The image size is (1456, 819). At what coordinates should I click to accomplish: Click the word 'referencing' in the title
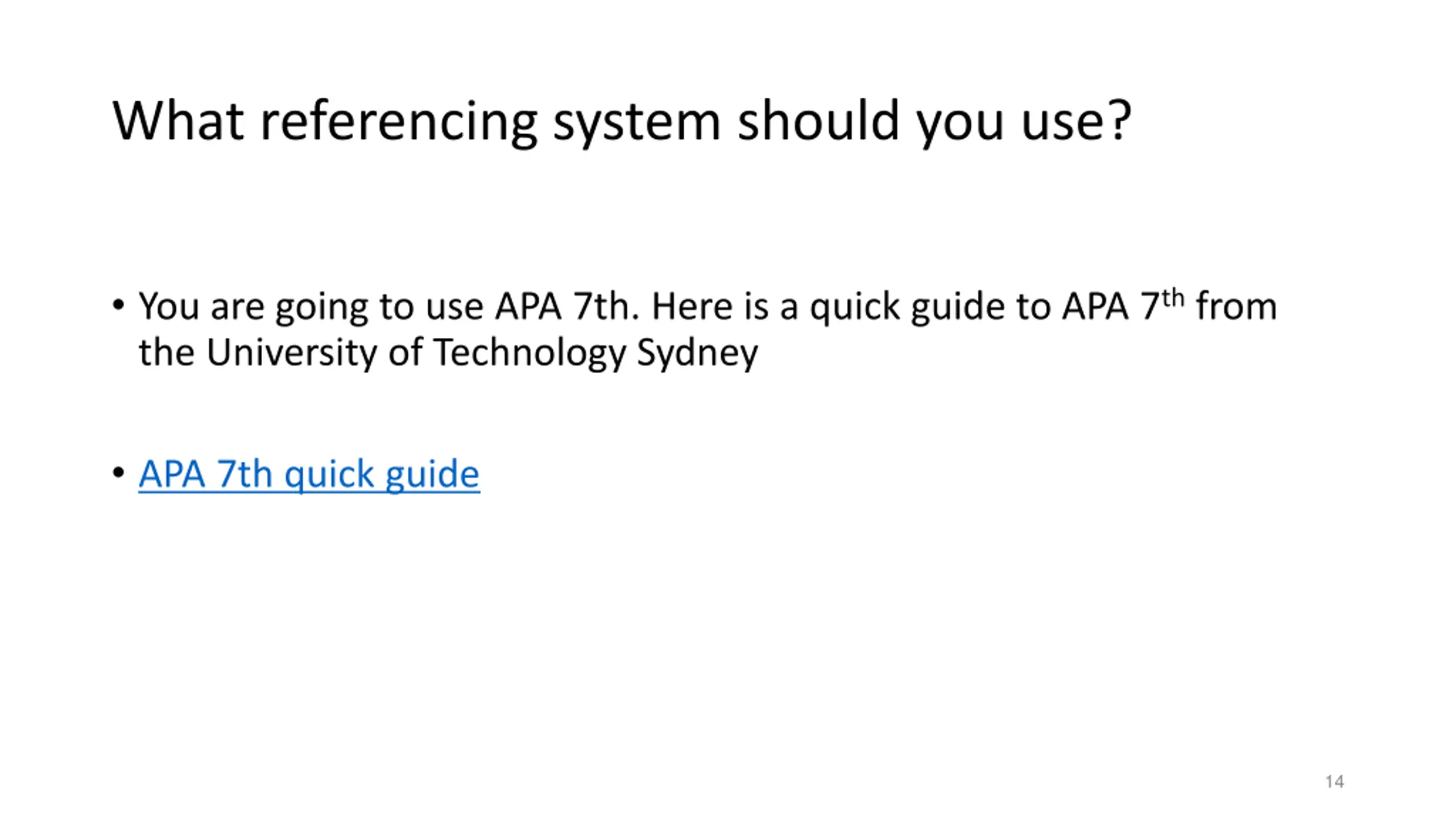pos(399,121)
